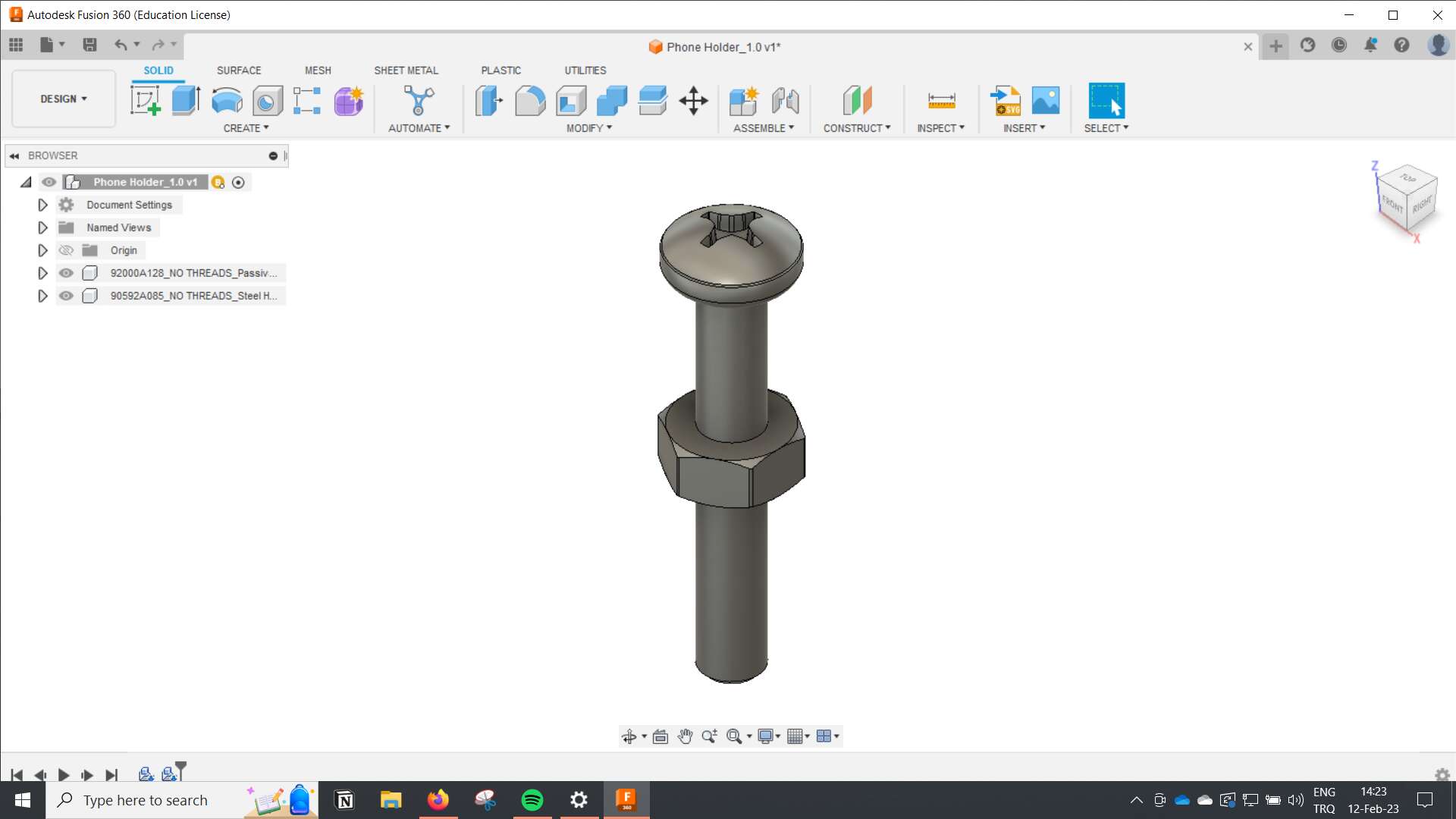Select the Rectangular Pattern tool
The height and width of the screenshot is (819, 1456).
point(307,100)
